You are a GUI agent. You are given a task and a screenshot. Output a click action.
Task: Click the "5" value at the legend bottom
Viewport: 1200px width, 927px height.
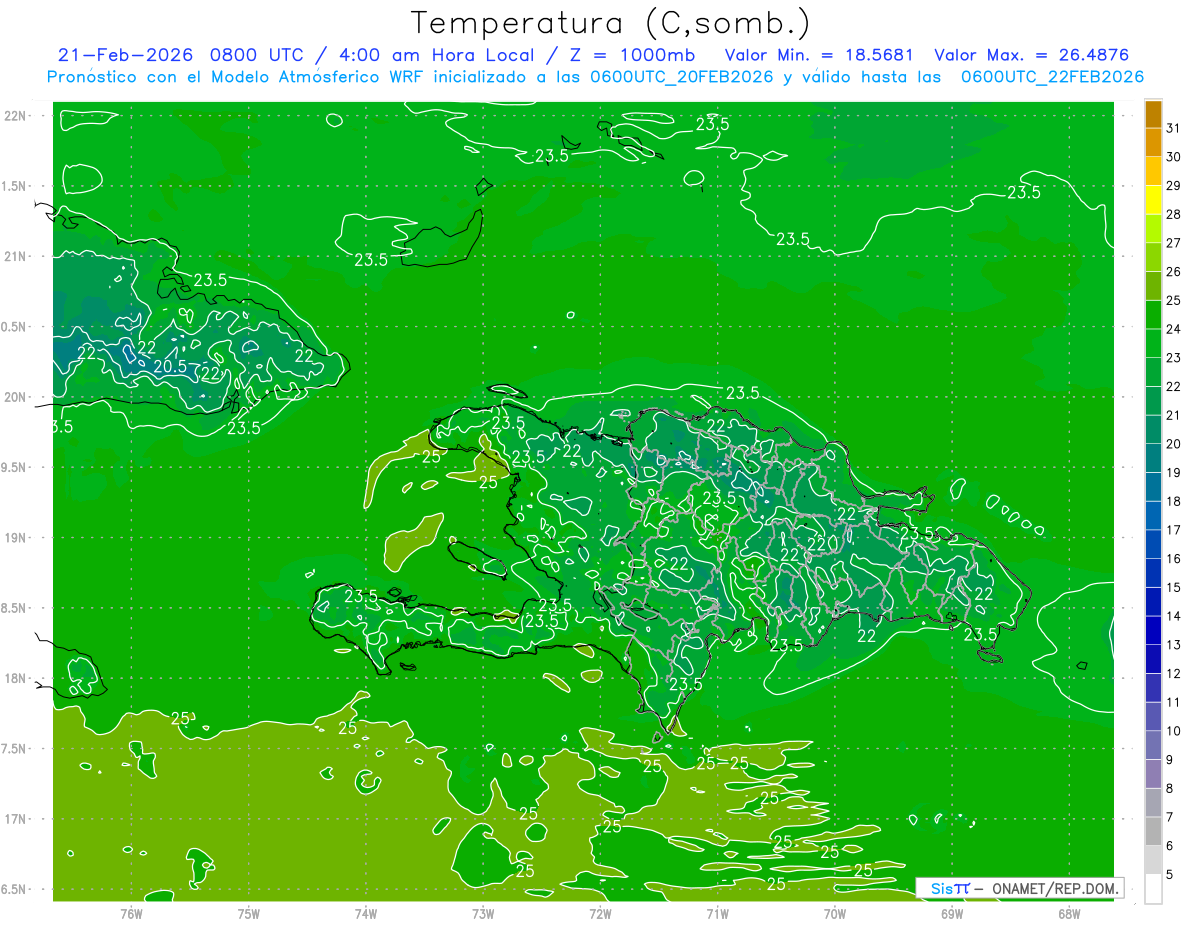(1169, 874)
